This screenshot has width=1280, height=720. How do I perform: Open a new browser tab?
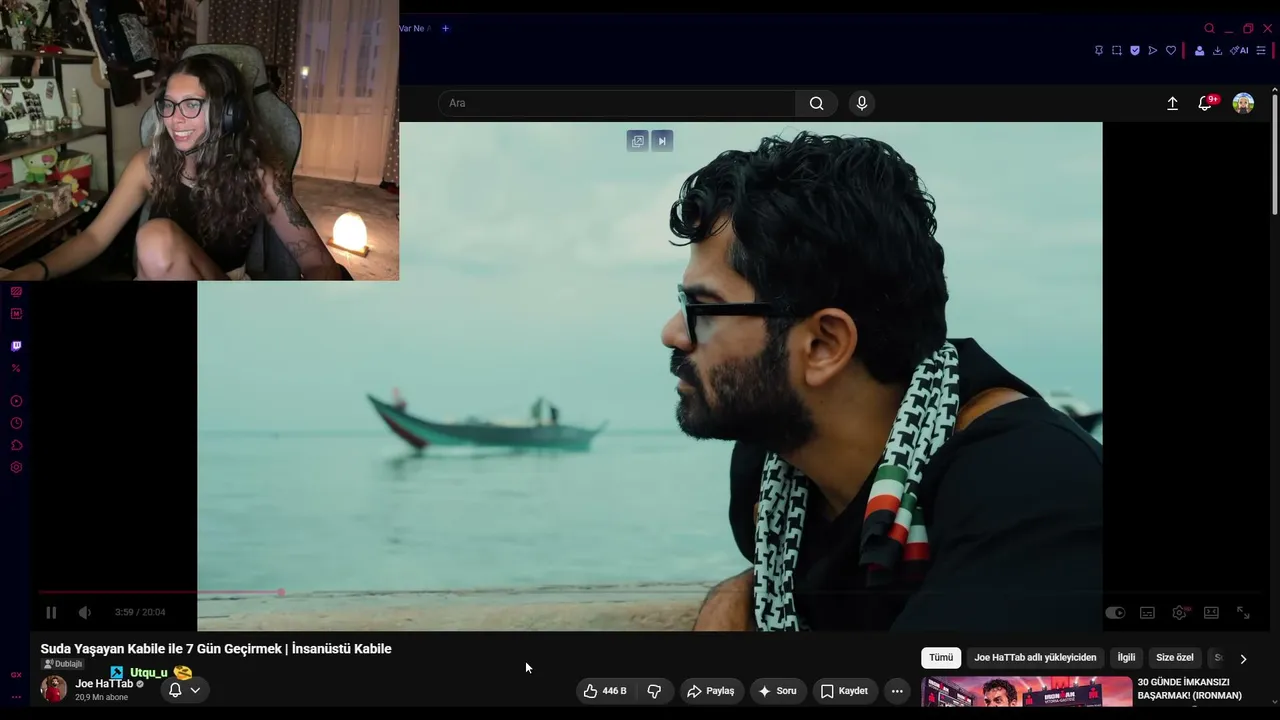tap(445, 28)
